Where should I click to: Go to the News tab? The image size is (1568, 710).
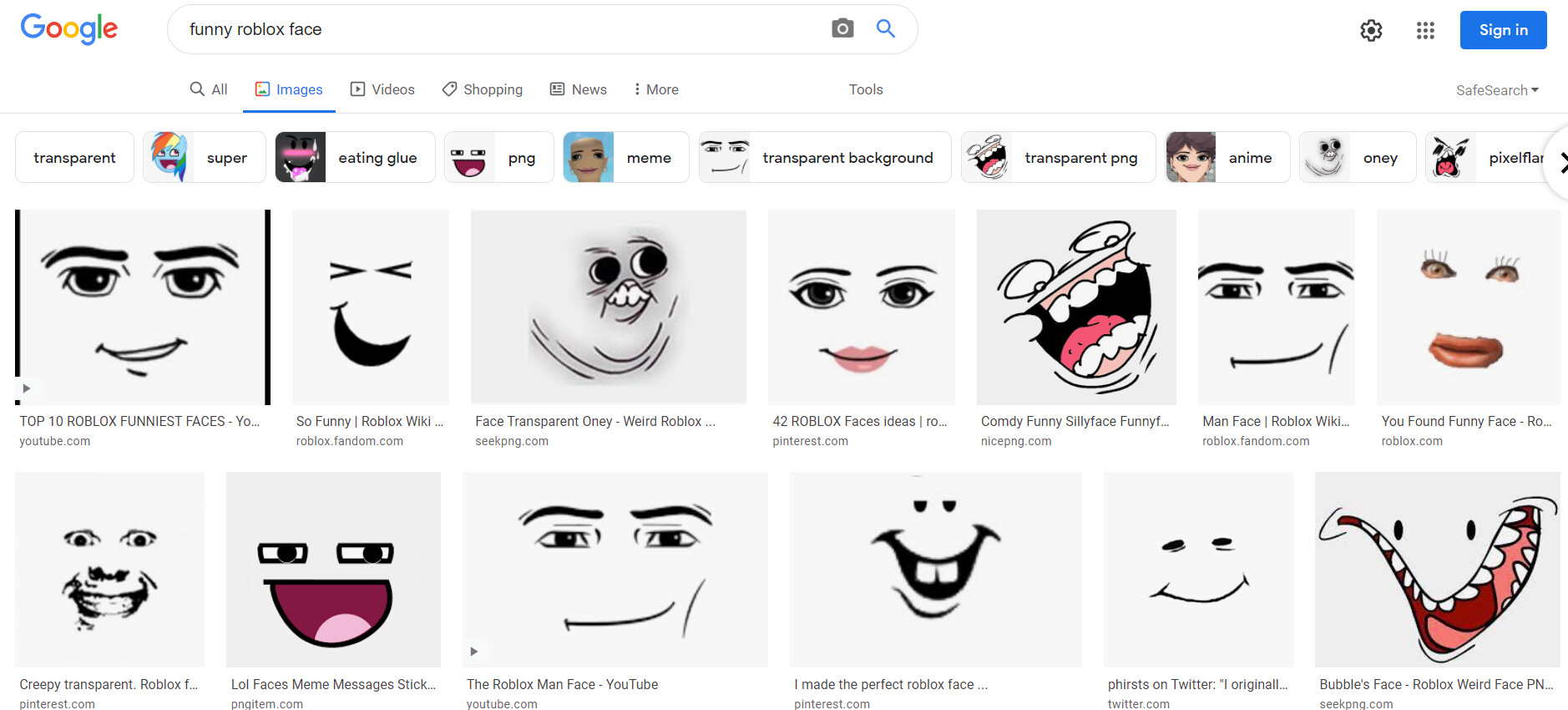tap(579, 89)
